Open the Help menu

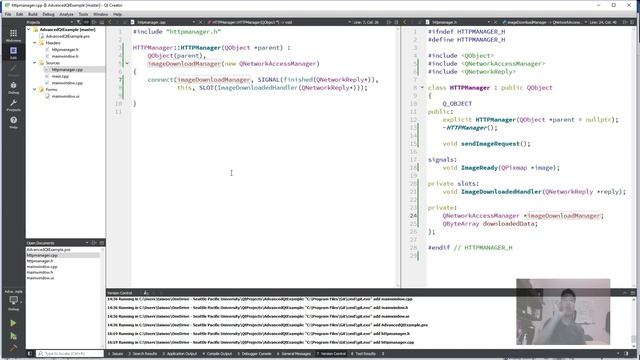[x=117, y=14]
